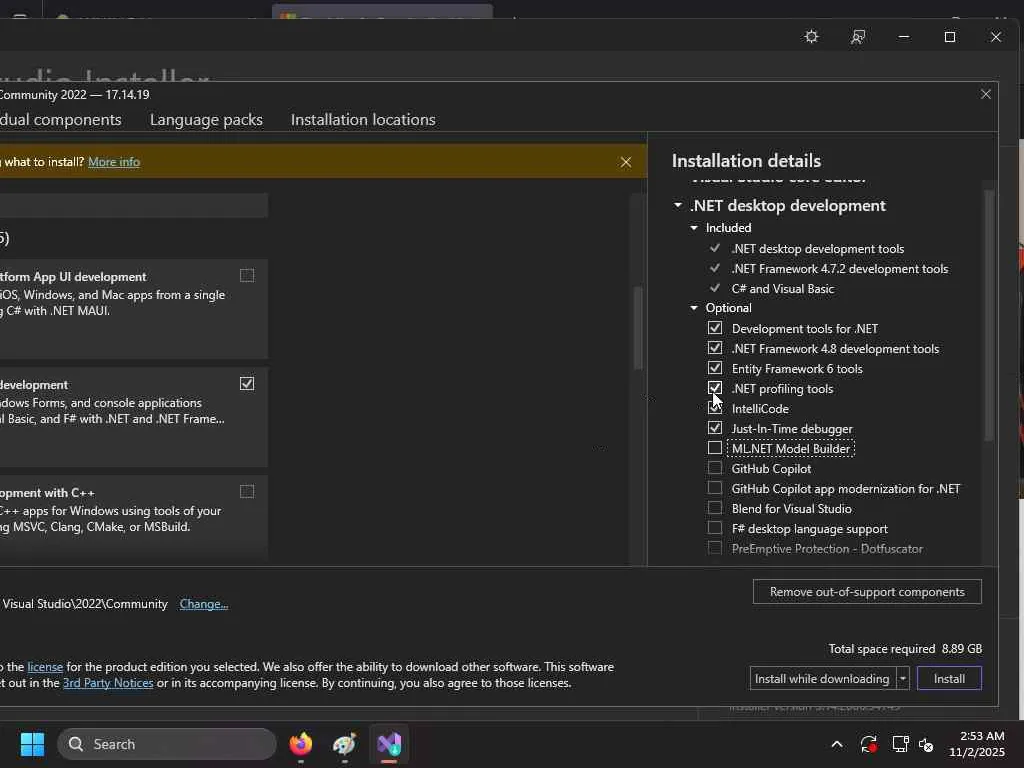Viewport: 1024px width, 768px height.
Task: Enable ML.NET Model Builder
Action: pos(715,448)
